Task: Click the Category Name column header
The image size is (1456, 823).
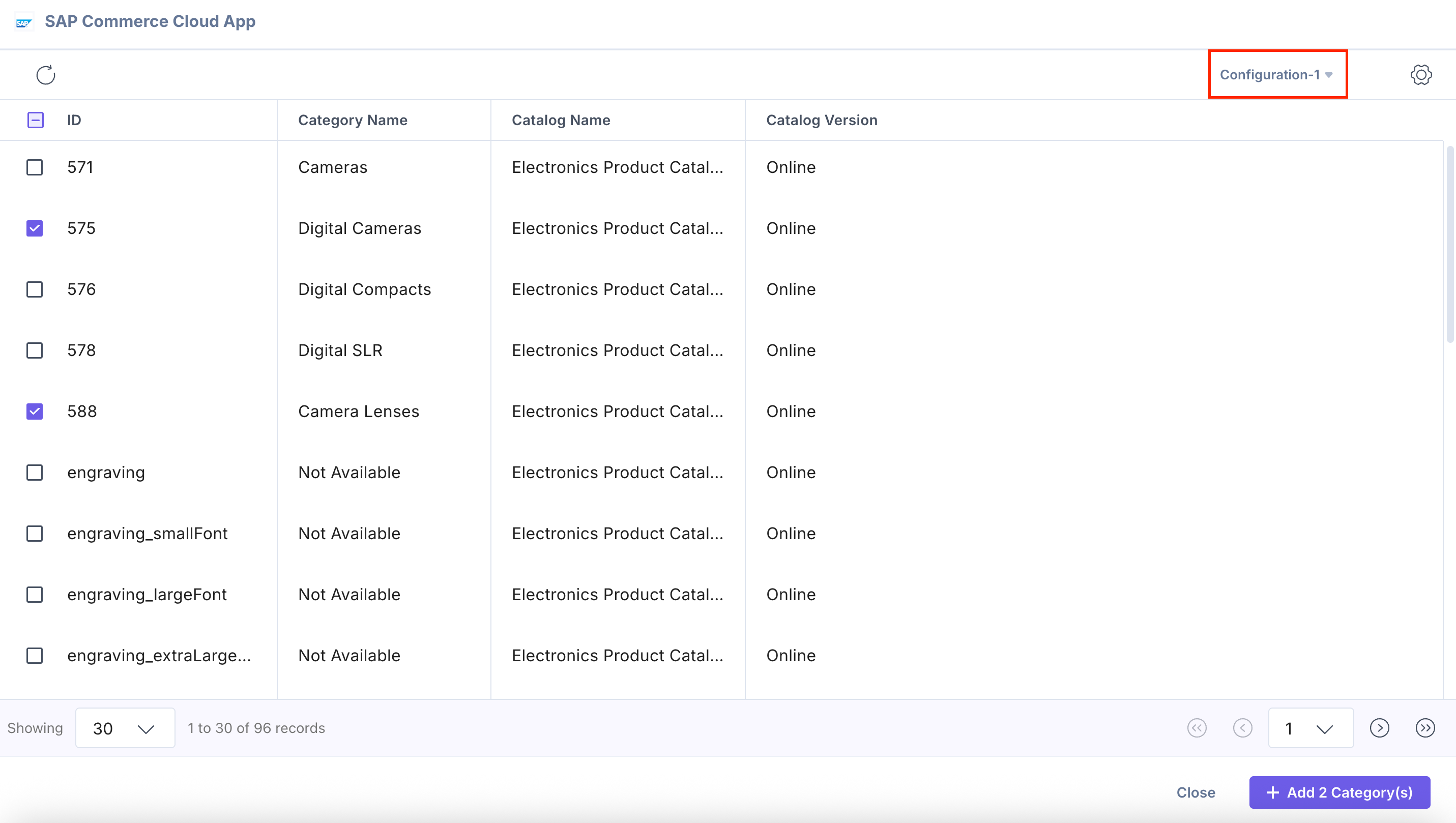Action: 353,120
